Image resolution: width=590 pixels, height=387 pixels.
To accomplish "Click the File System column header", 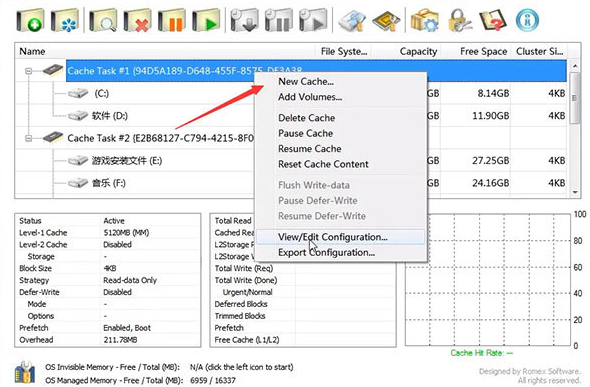I will (343, 51).
